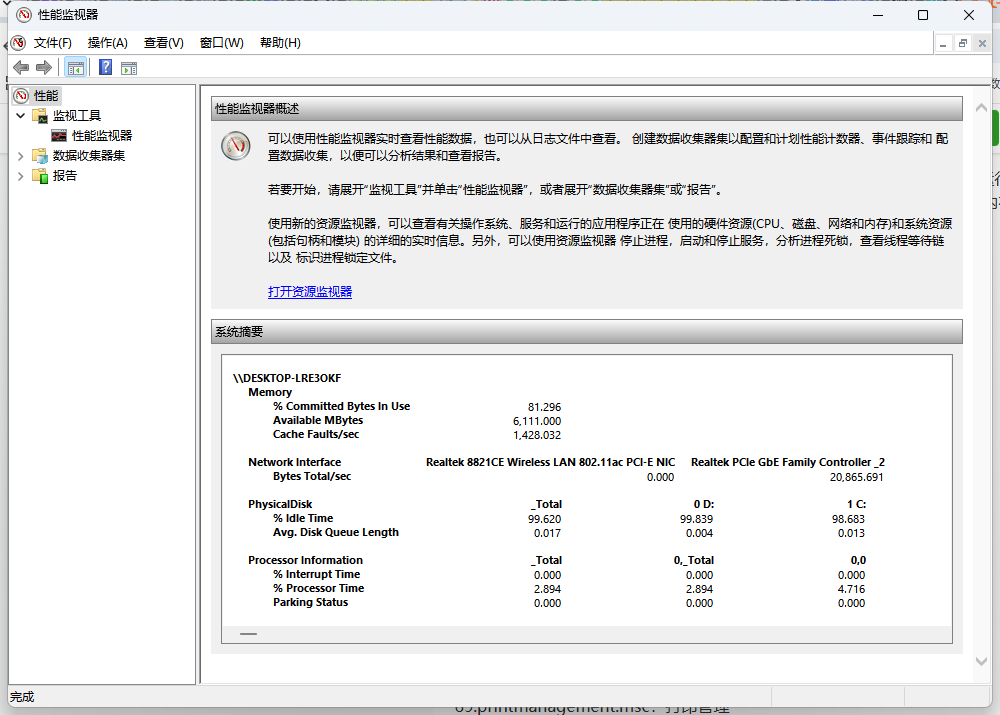Viewport: 1000px width, 715px height.
Task: Click the 1 C: disk column header
Action: (857, 505)
